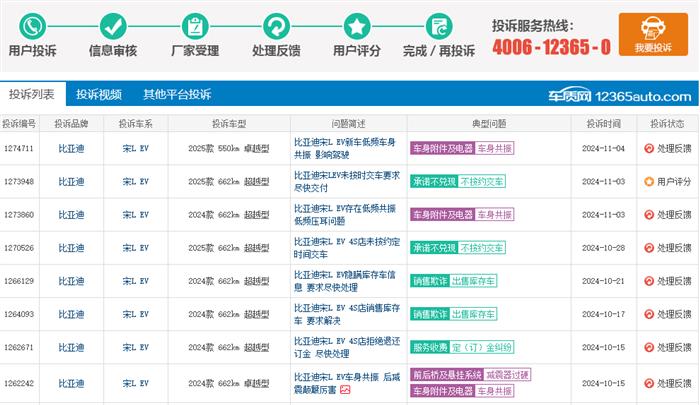
Task: Click the 处理反馈 status icon for complaint 1266129
Action: click(649, 281)
